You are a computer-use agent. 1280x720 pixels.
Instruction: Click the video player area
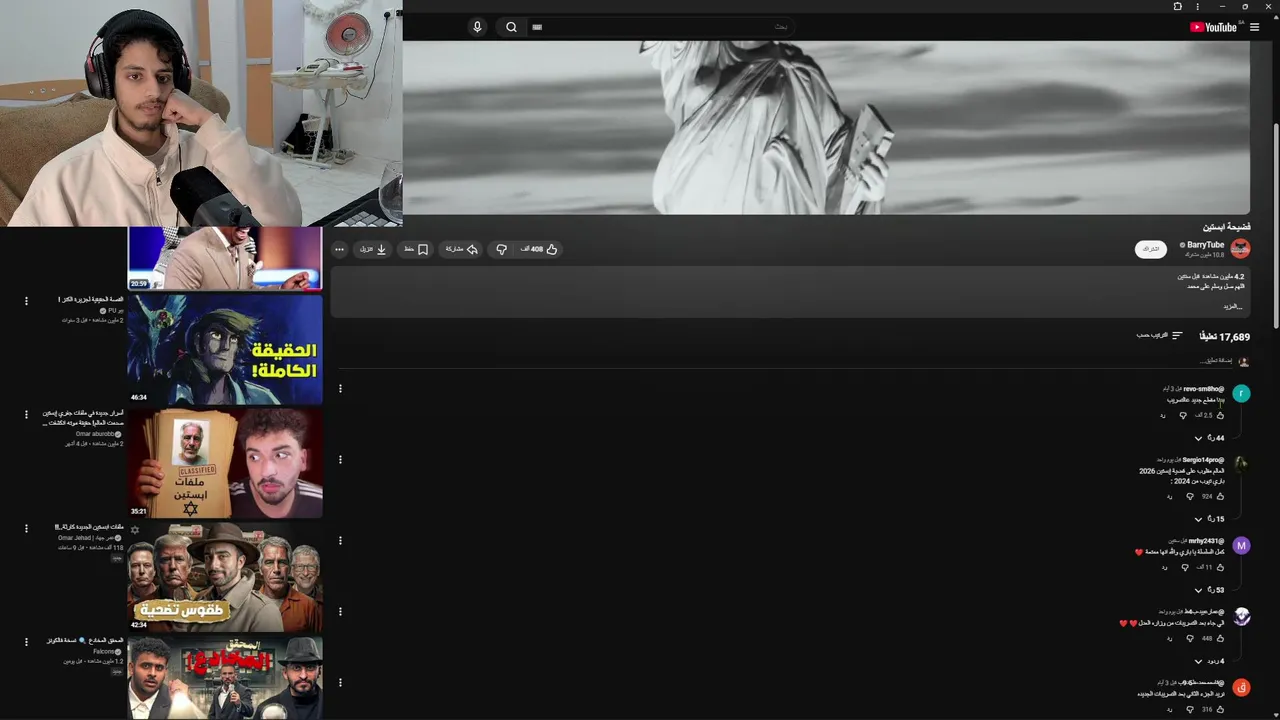826,127
